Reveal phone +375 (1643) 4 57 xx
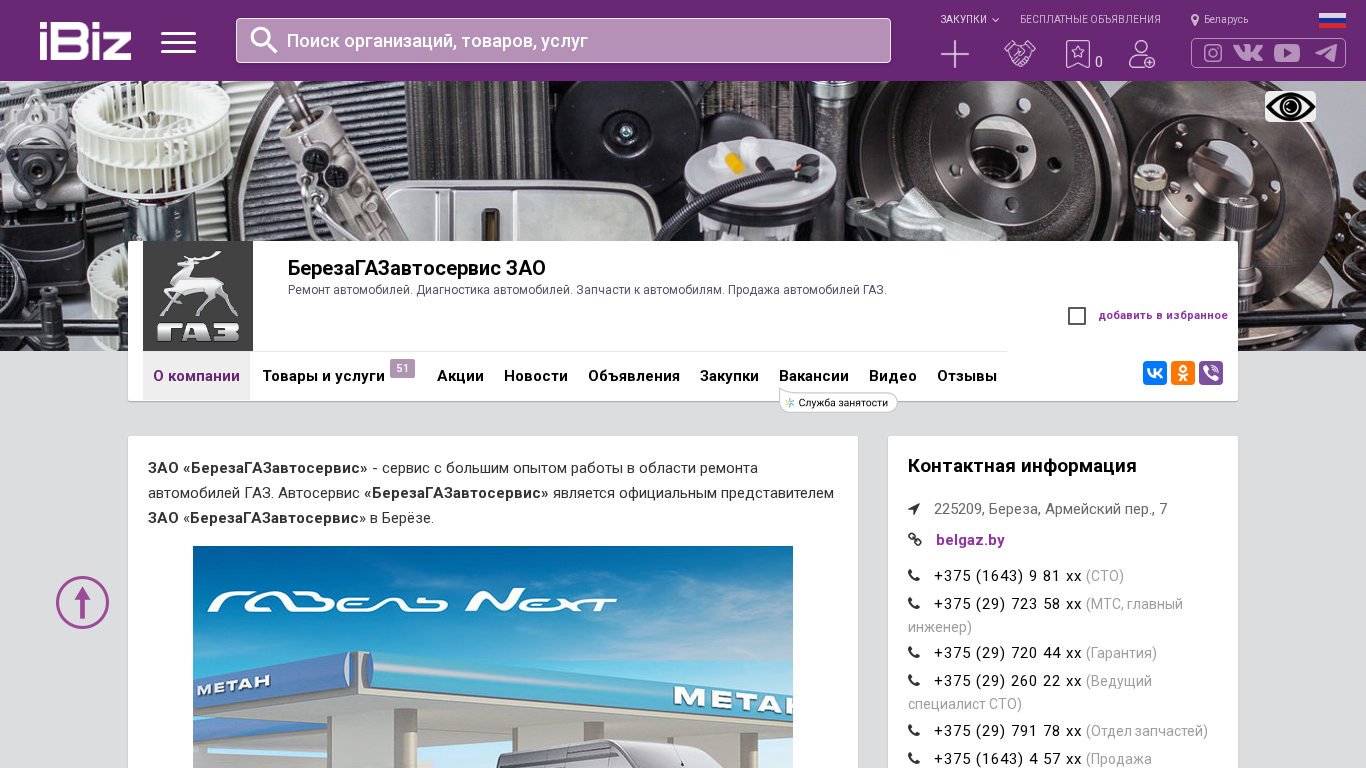Image resolution: width=1366 pixels, height=768 pixels. (x=1008, y=759)
